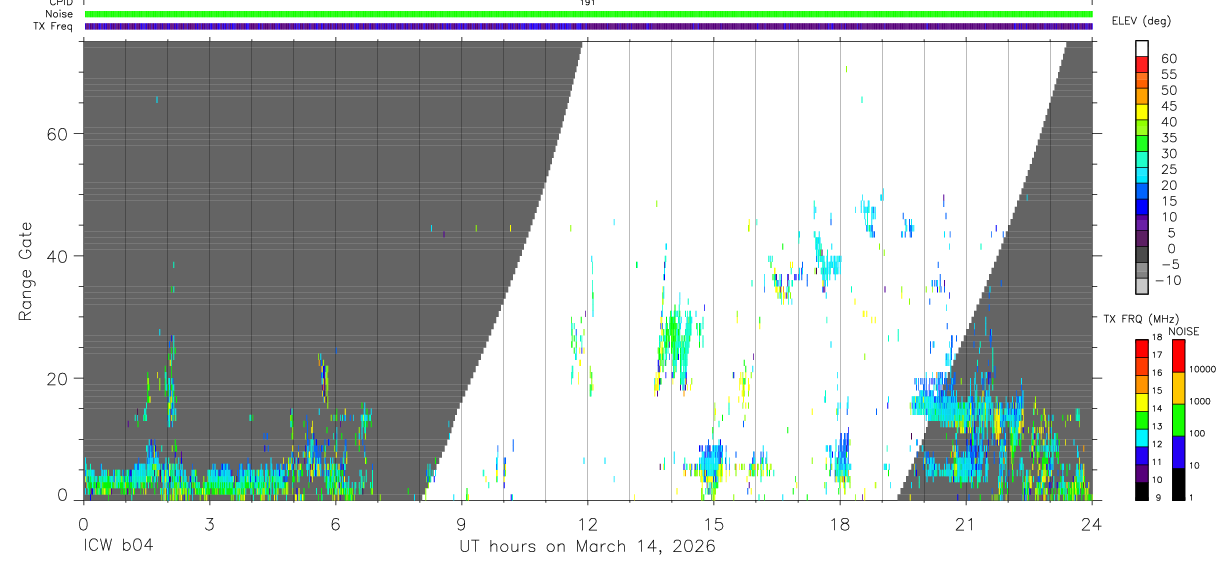Click the 'ICW b04' radar beam label
1228x567 pixels.
pos(119,547)
